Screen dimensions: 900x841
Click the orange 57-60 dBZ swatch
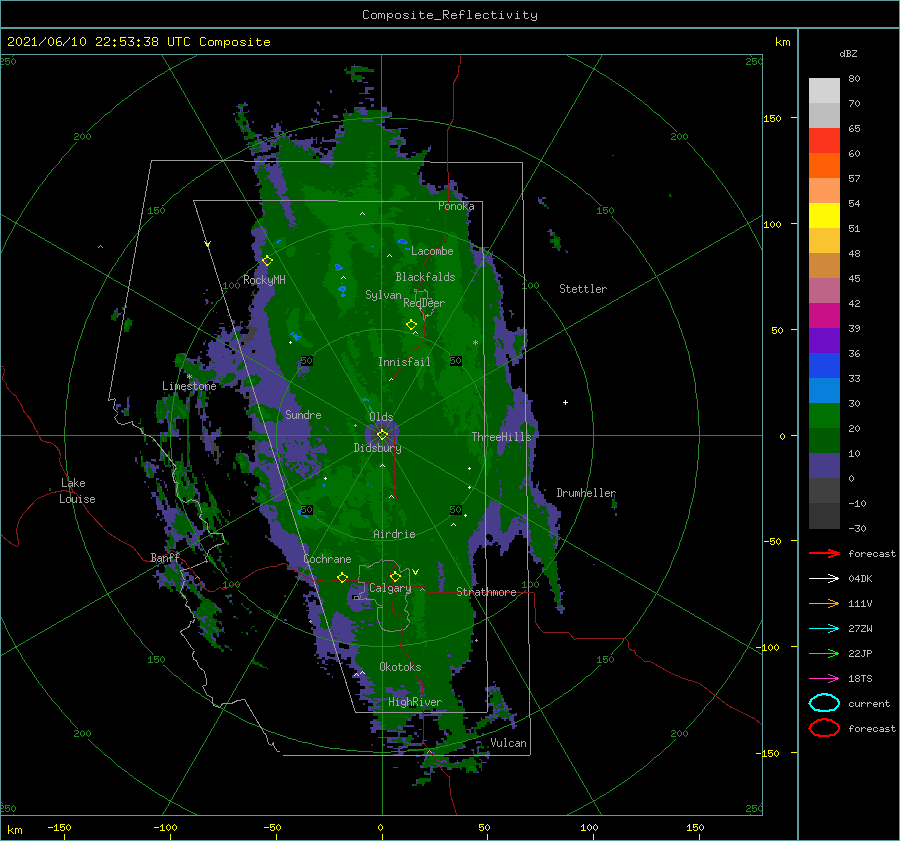[824, 166]
